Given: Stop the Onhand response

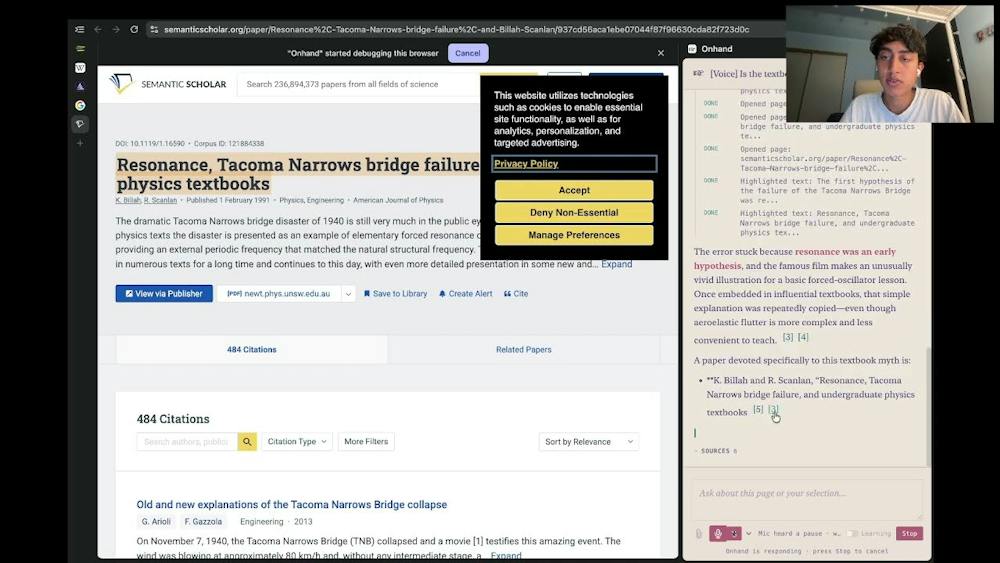Looking at the screenshot, I should [x=909, y=534].
